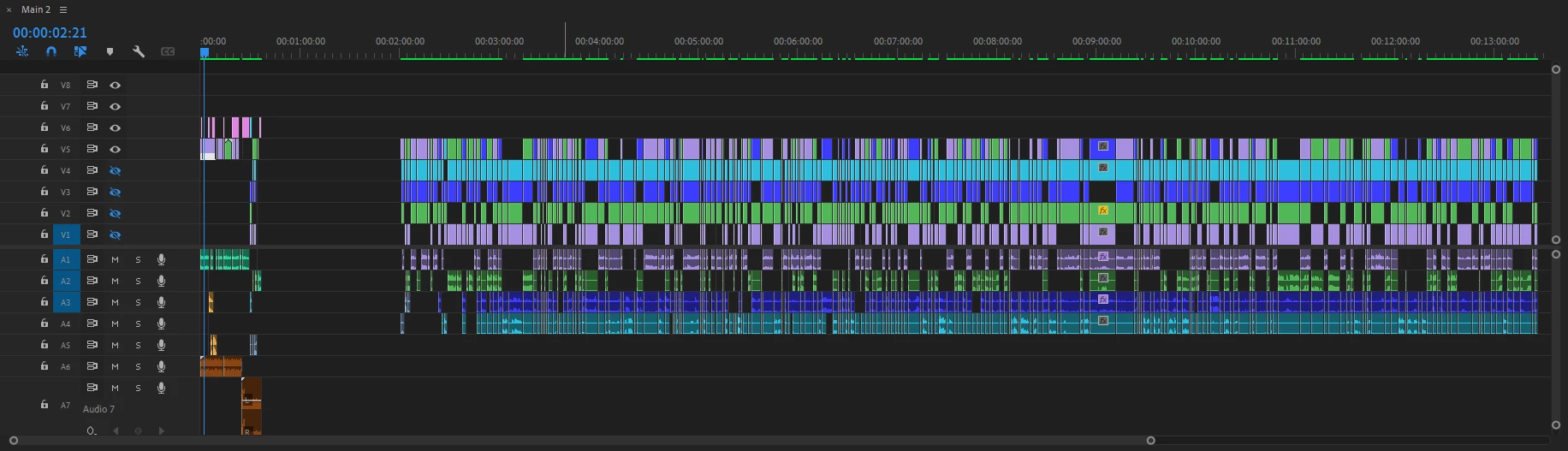Click the playhead marker on time ruler

[205, 52]
